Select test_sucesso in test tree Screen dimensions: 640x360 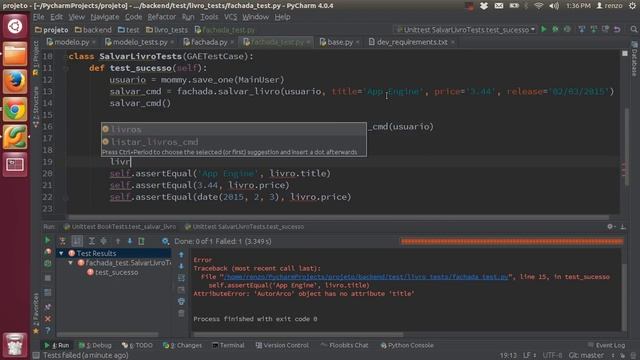[116, 272]
